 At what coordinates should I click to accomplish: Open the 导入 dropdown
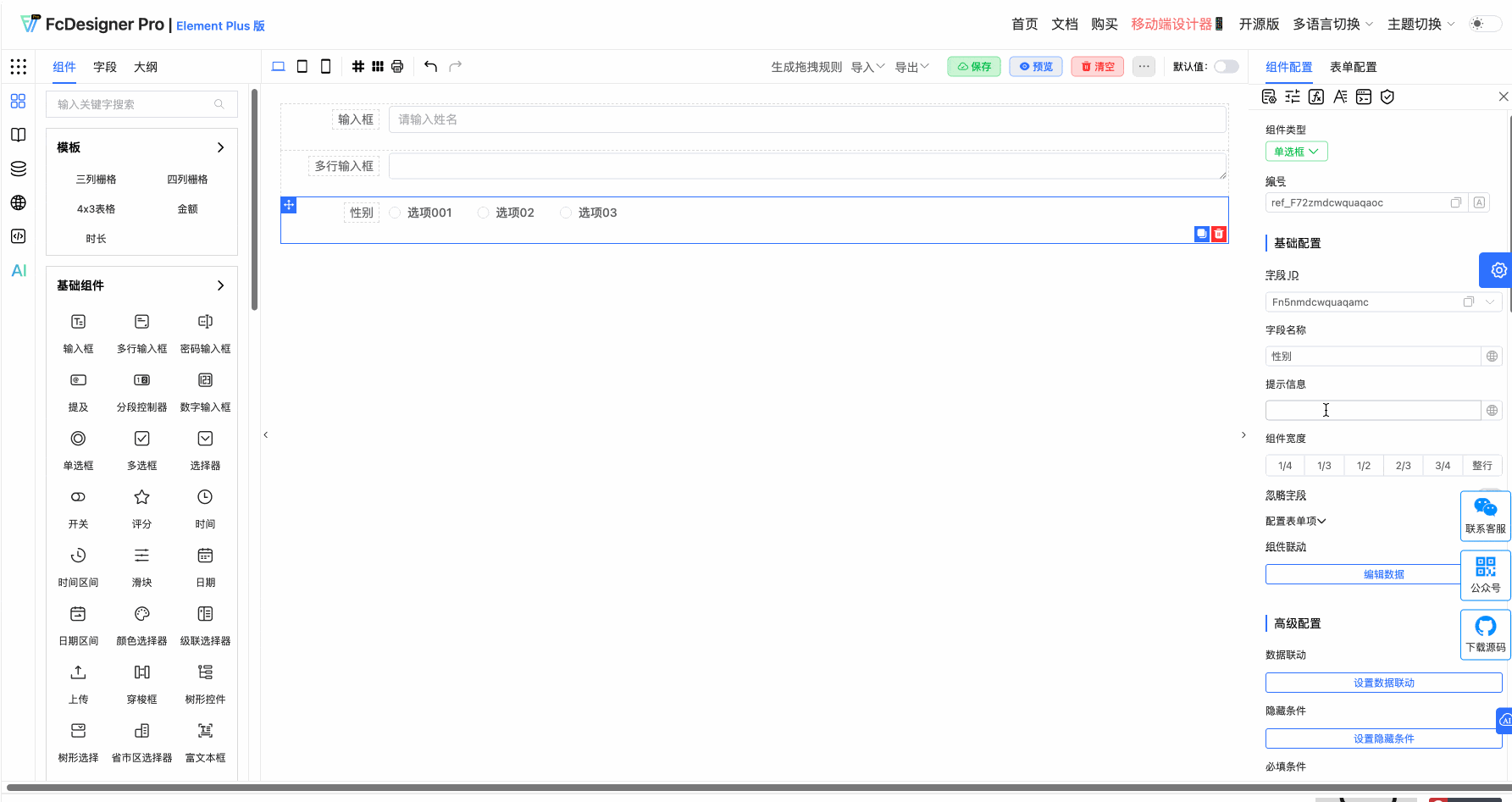(867, 66)
